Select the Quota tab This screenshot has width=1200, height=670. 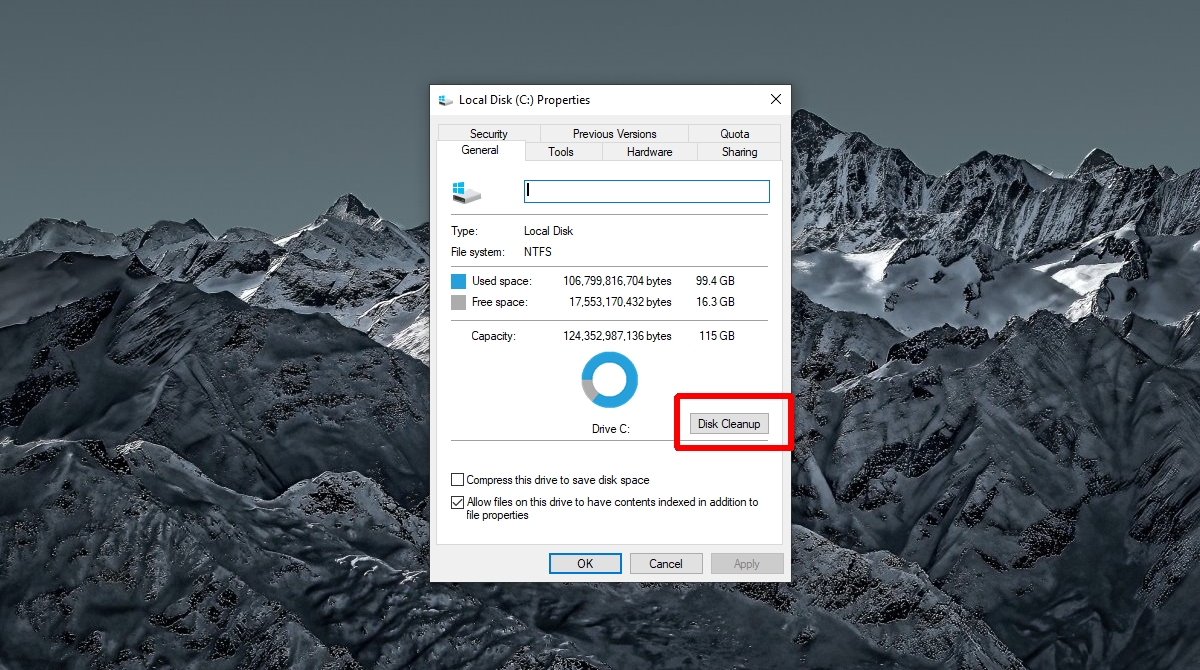coord(735,133)
